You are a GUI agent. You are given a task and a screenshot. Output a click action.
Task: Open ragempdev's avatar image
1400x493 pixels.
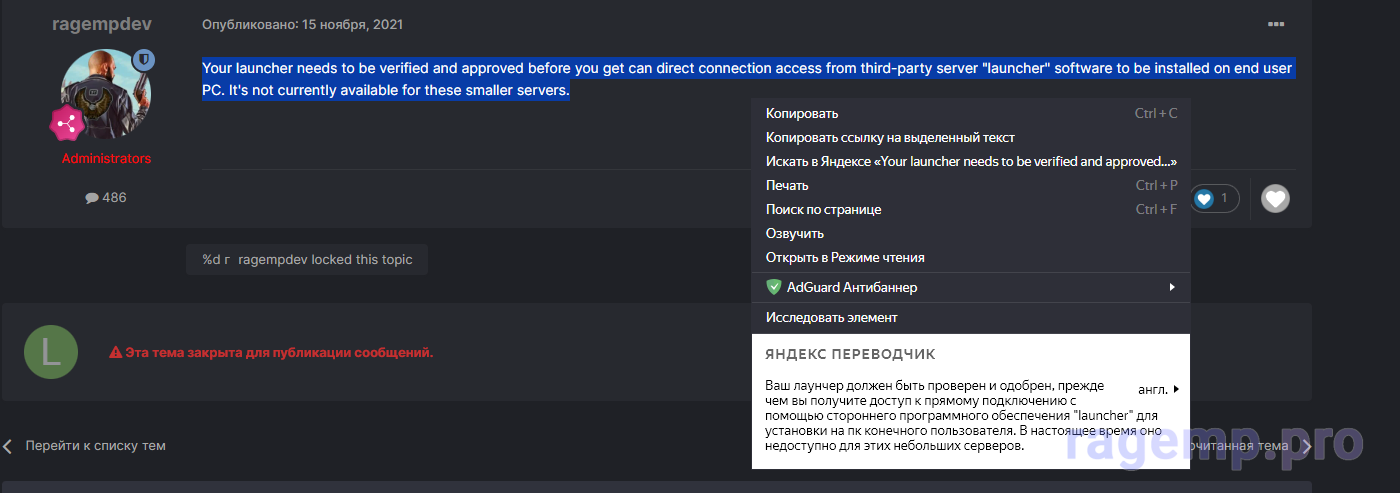click(101, 94)
